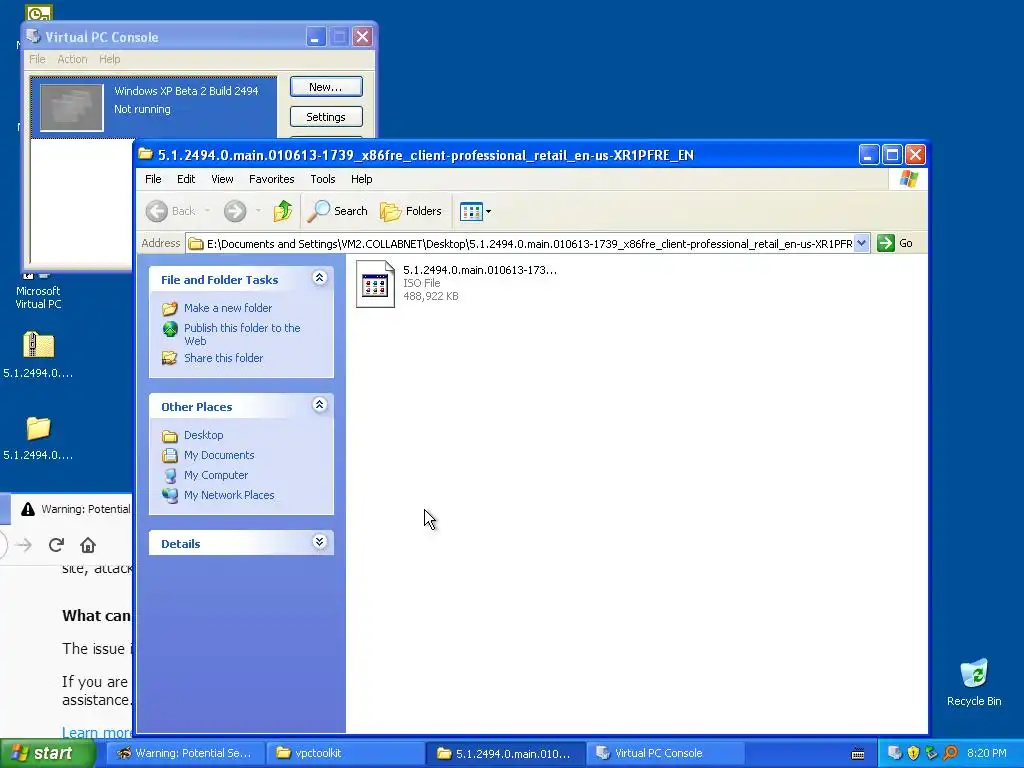Open Back history dropdown arrow
The width and height of the screenshot is (1024, 768).
[207, 211]
